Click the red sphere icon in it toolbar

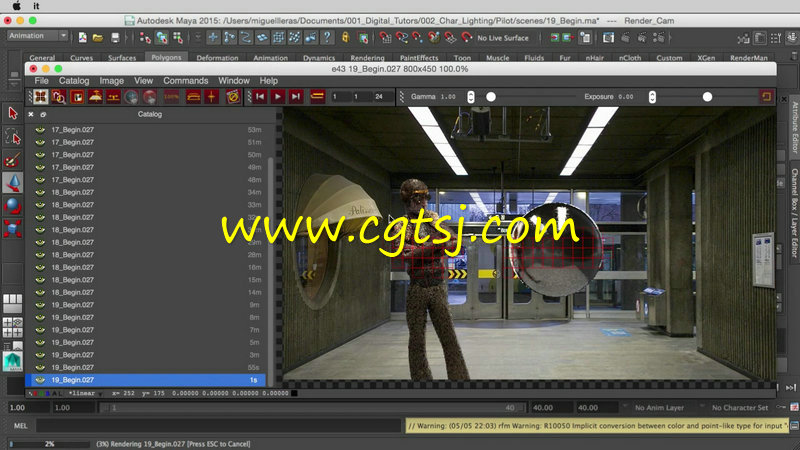tap(149, 96)
